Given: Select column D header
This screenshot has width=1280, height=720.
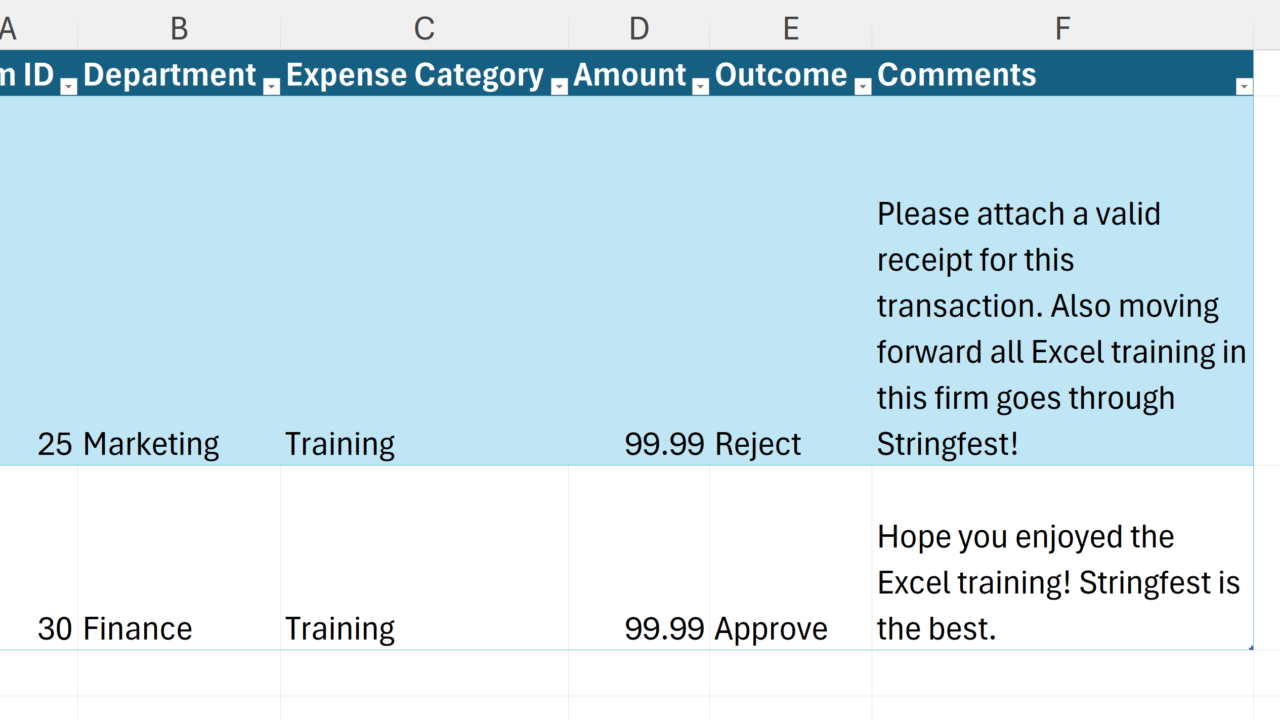Looking at the screenshot, I should [639, 29].
